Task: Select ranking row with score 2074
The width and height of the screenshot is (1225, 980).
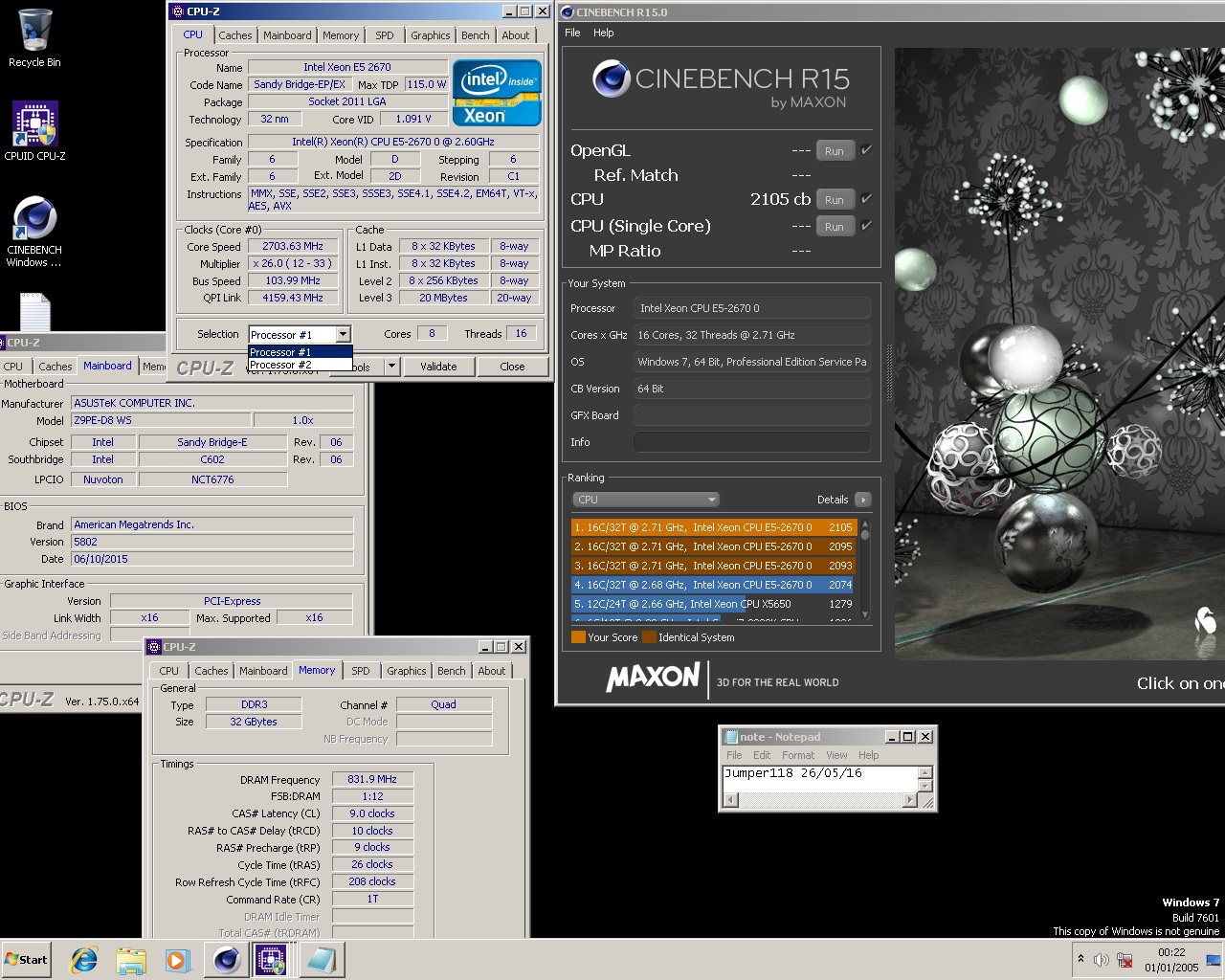Action: pos(713,585)
